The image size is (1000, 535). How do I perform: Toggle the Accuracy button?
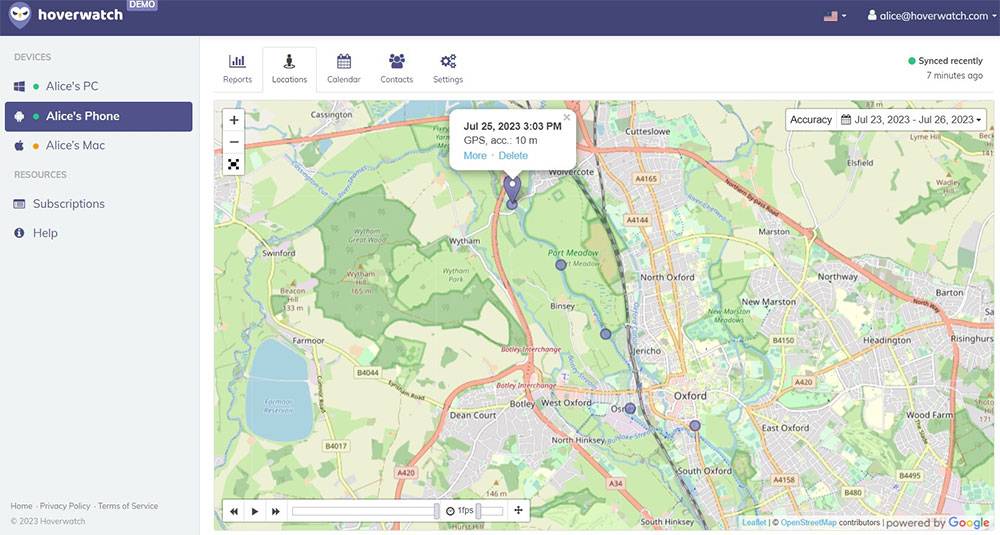click(x=811, y=119)
